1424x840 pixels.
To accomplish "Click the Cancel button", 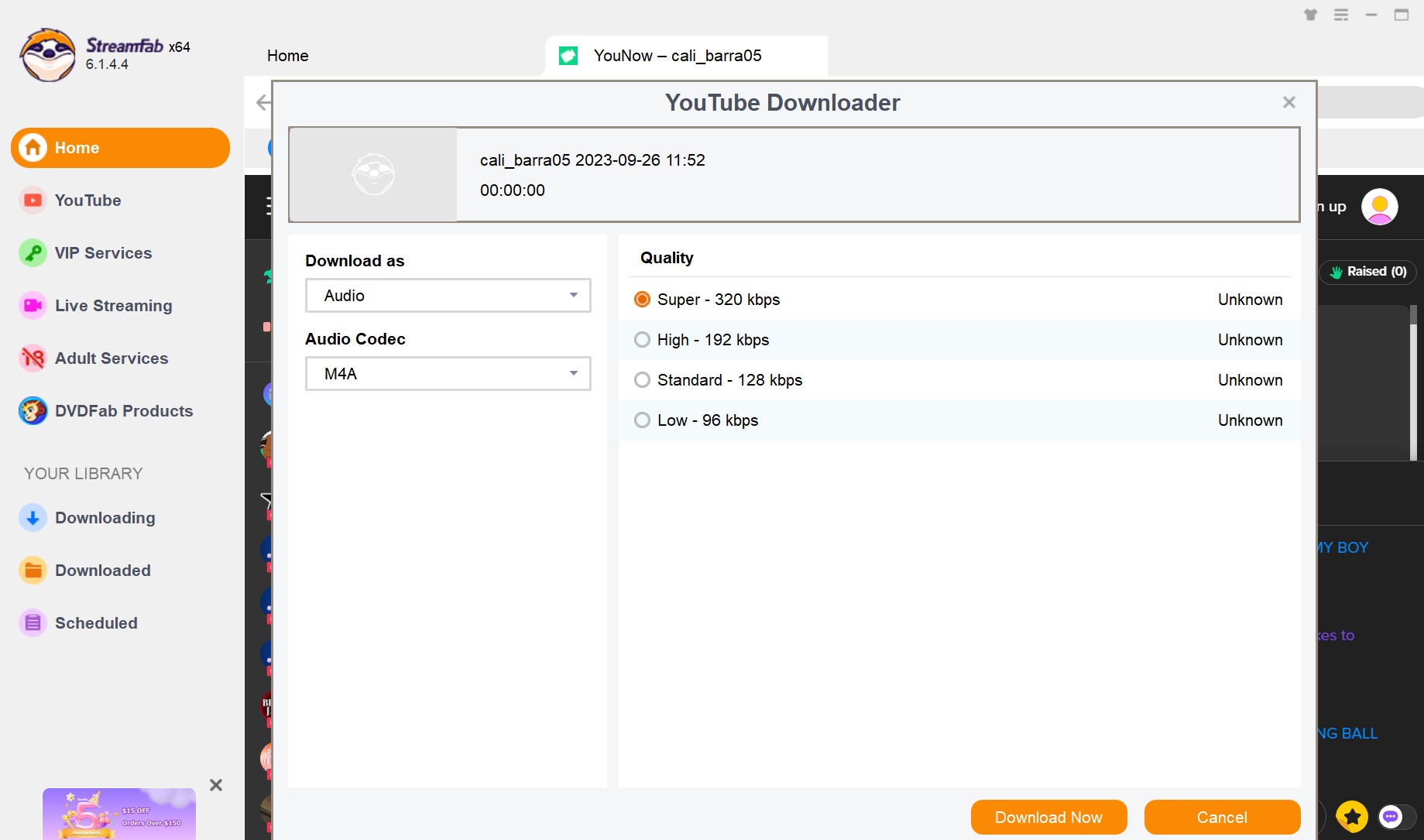I will pos(1222,818).
